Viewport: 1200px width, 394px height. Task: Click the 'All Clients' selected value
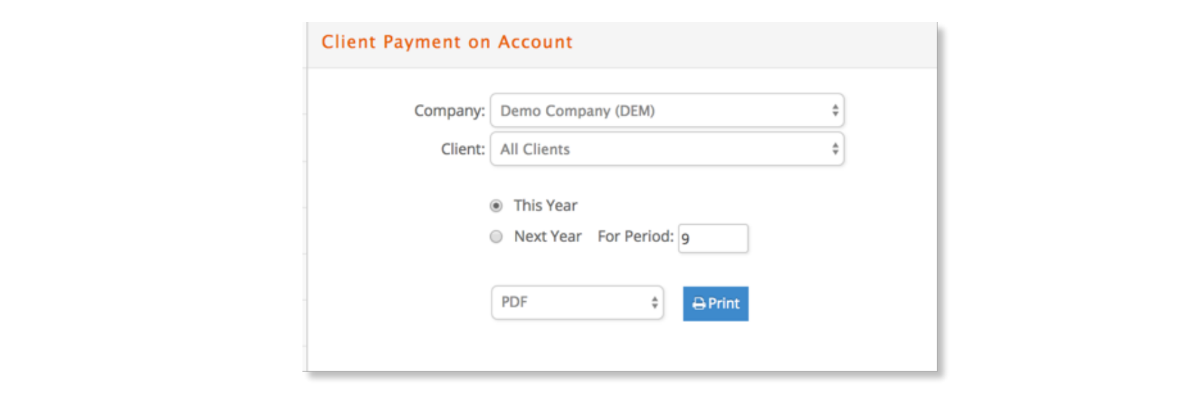pyautogui.click(x=535, y=149)
